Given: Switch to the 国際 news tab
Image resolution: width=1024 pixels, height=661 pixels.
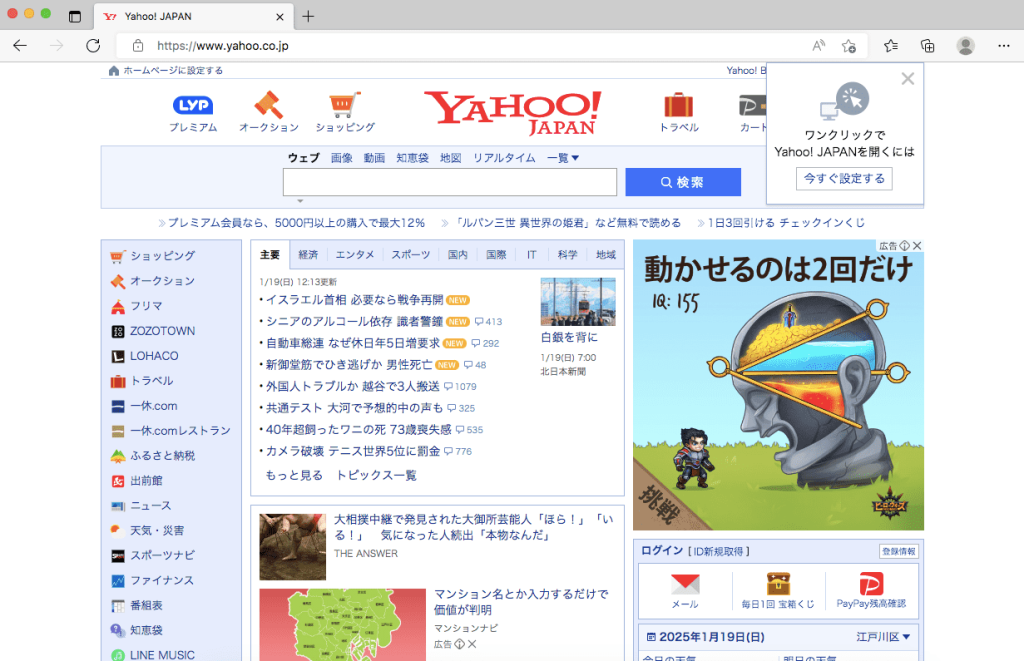Looking at the screenshot, I should click(x=496, y=255).
